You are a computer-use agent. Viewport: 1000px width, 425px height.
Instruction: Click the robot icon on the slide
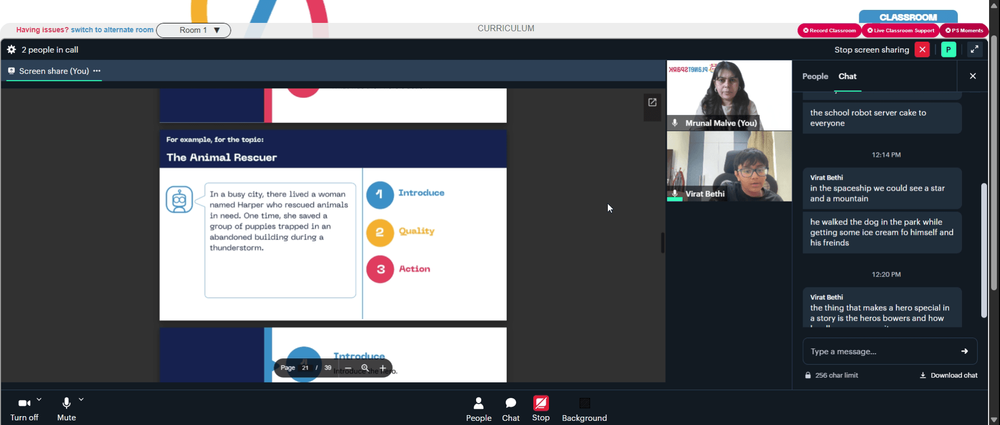pos(179,200)
